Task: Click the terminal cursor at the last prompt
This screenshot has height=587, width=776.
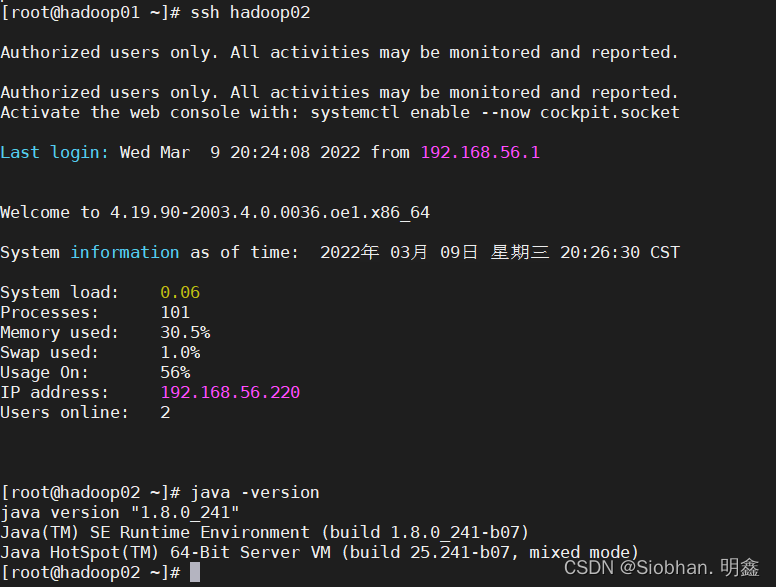Action: [195, 573]
